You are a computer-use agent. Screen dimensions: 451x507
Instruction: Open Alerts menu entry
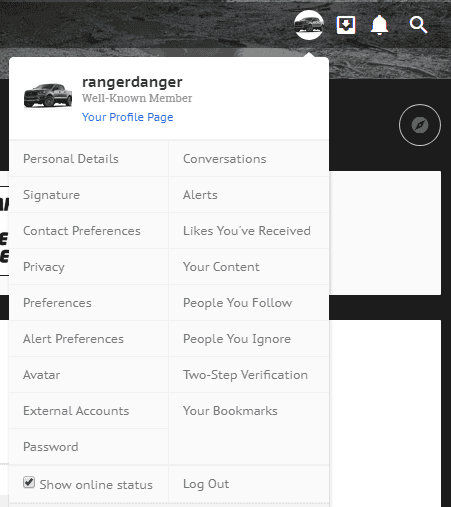pos(249,195)
